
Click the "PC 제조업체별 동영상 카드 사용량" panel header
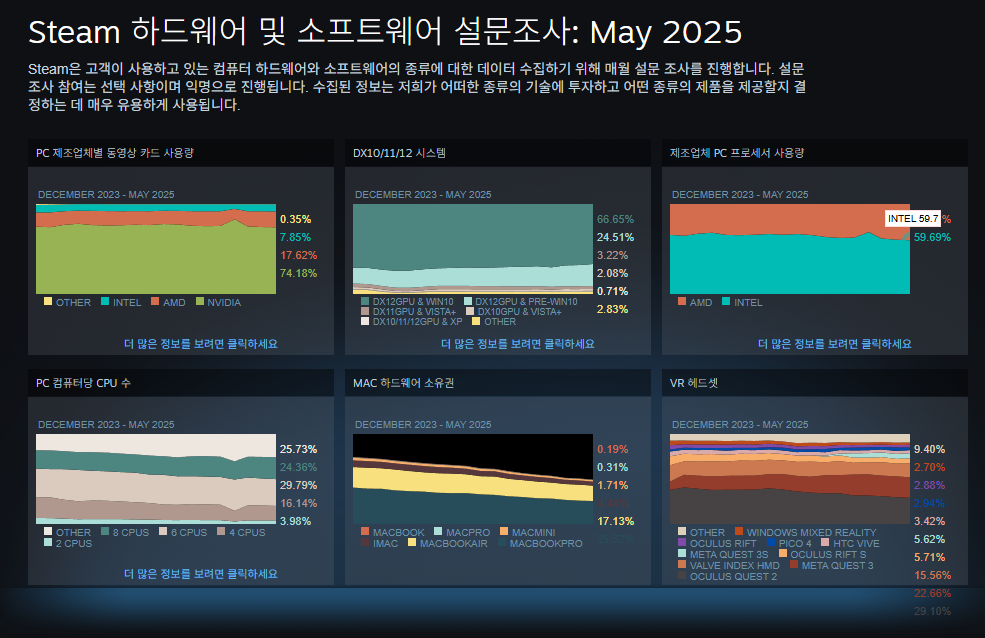coord(181,153)
